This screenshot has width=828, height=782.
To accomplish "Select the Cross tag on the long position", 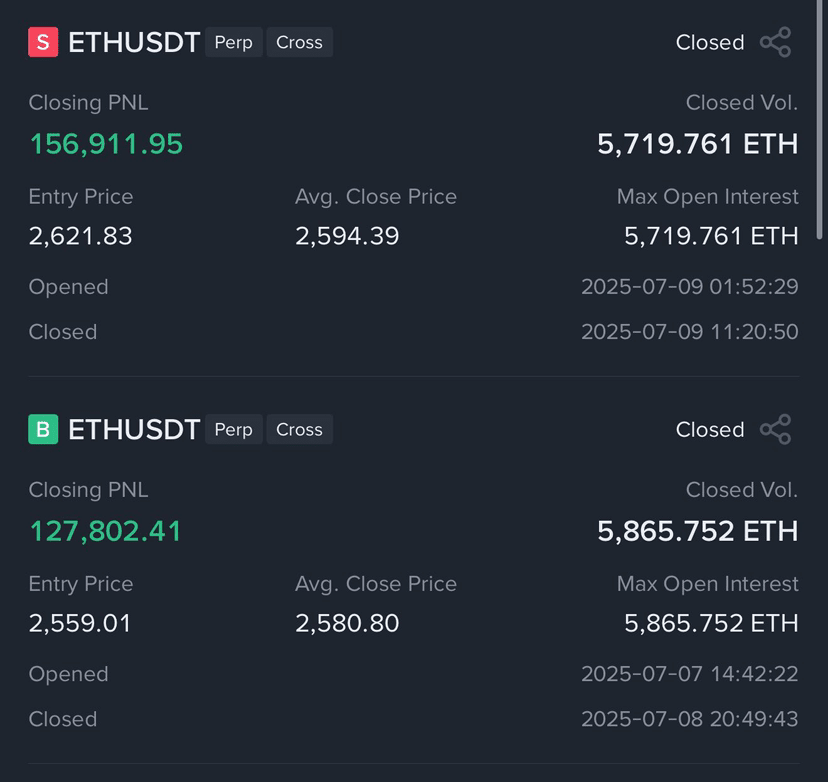I will click(x=299, y=429).
